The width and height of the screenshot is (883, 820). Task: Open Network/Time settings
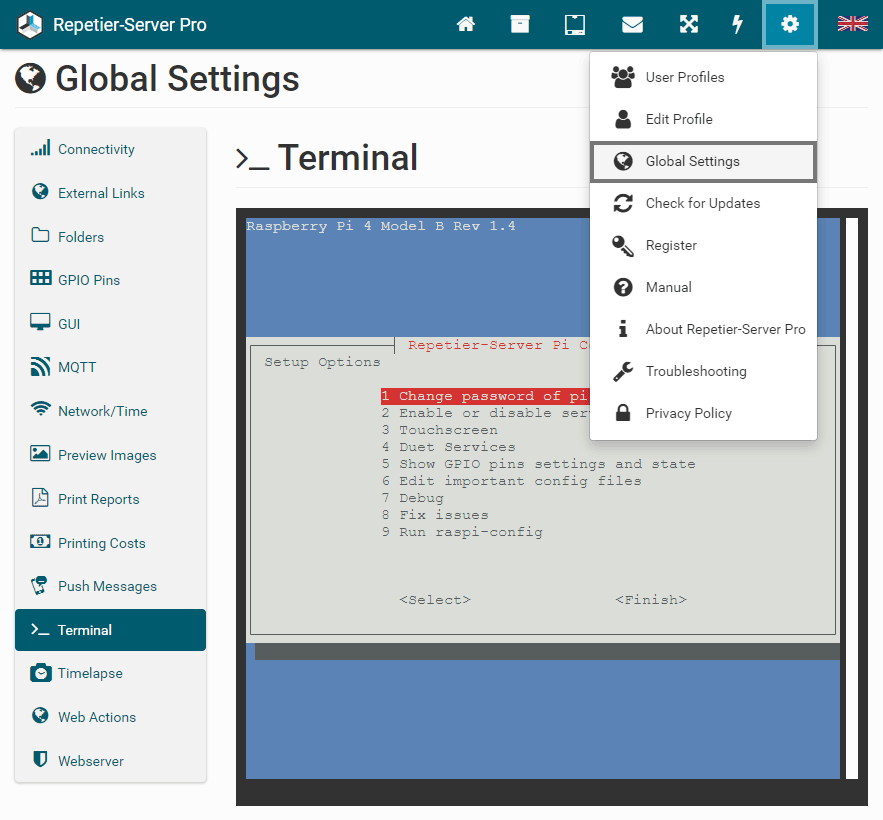[110, 411]
